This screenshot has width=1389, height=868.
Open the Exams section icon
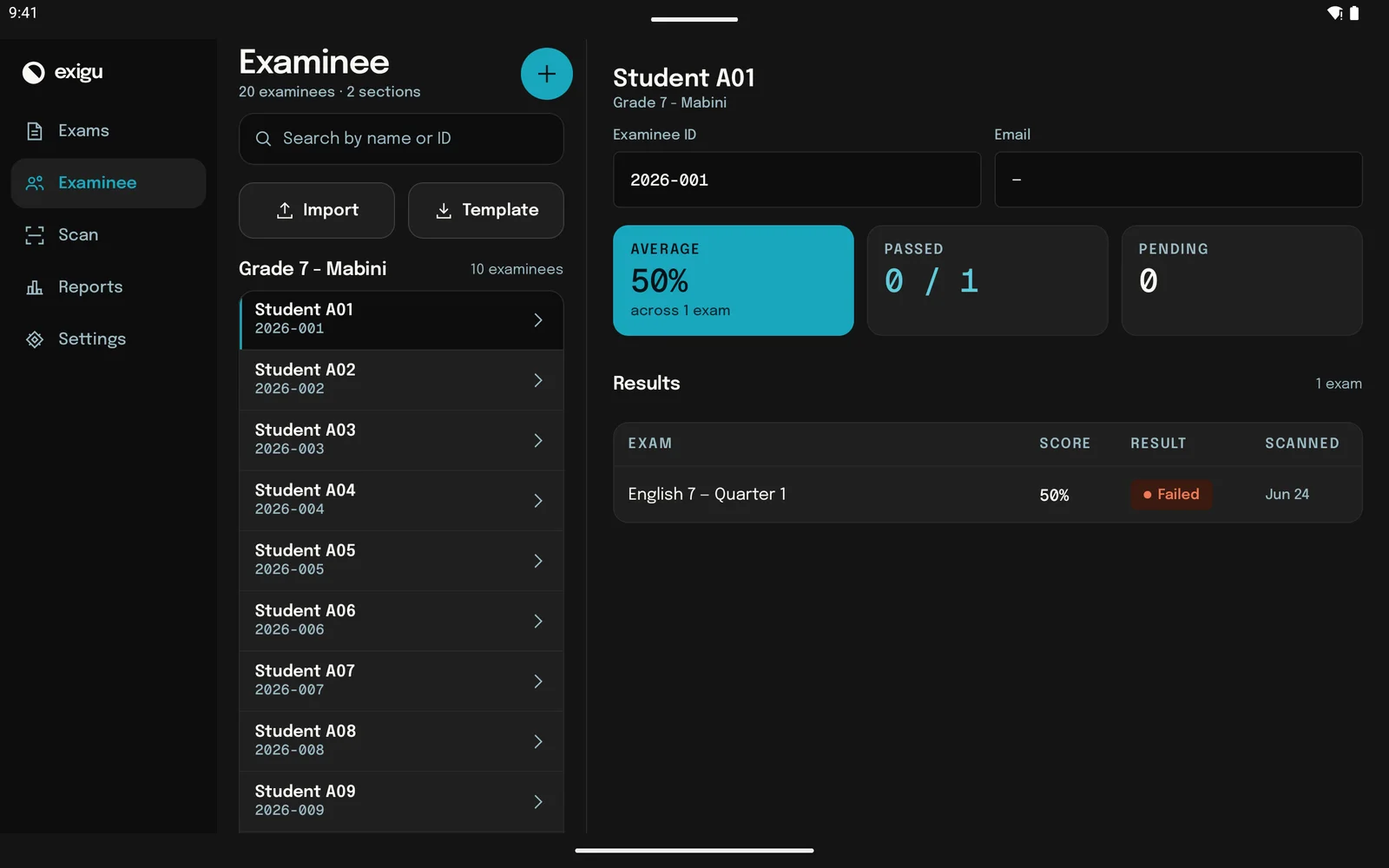tap(35, 131)
